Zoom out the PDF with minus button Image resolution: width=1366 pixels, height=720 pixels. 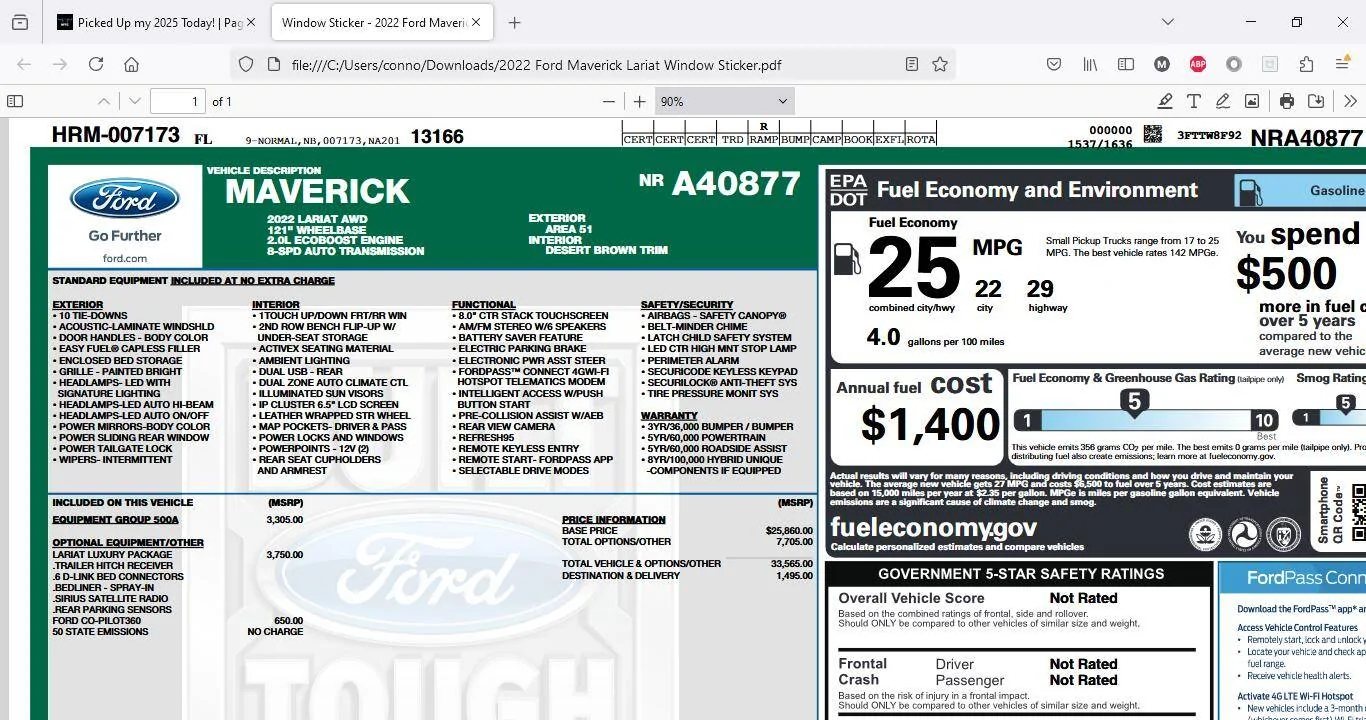point(609,101)
